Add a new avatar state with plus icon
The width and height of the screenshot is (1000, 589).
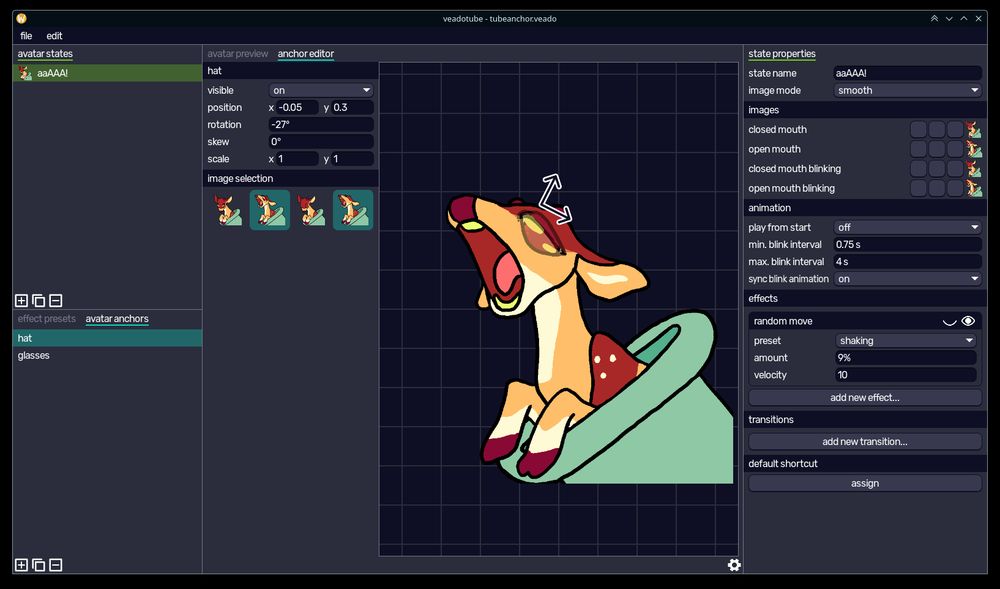21,300
